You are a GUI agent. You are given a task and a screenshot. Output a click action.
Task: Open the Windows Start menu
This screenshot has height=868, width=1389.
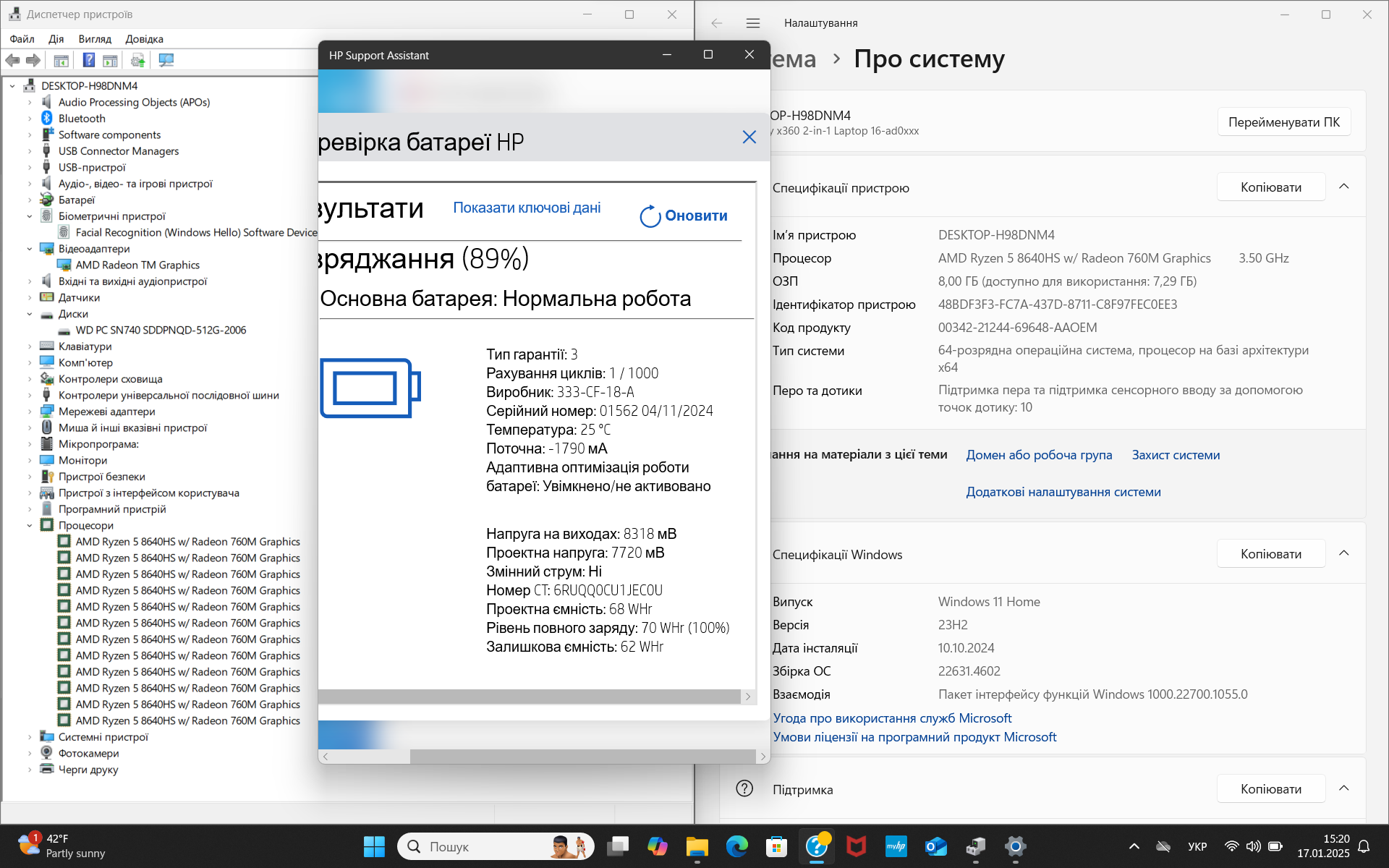coord(374,846)
